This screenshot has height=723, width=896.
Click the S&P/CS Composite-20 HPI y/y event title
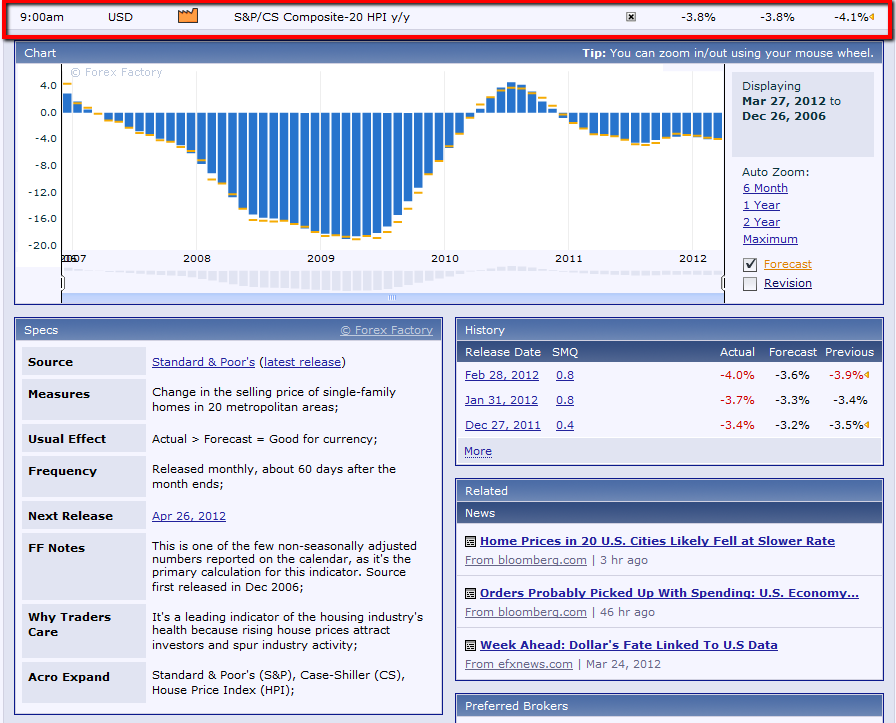(322, 17)
